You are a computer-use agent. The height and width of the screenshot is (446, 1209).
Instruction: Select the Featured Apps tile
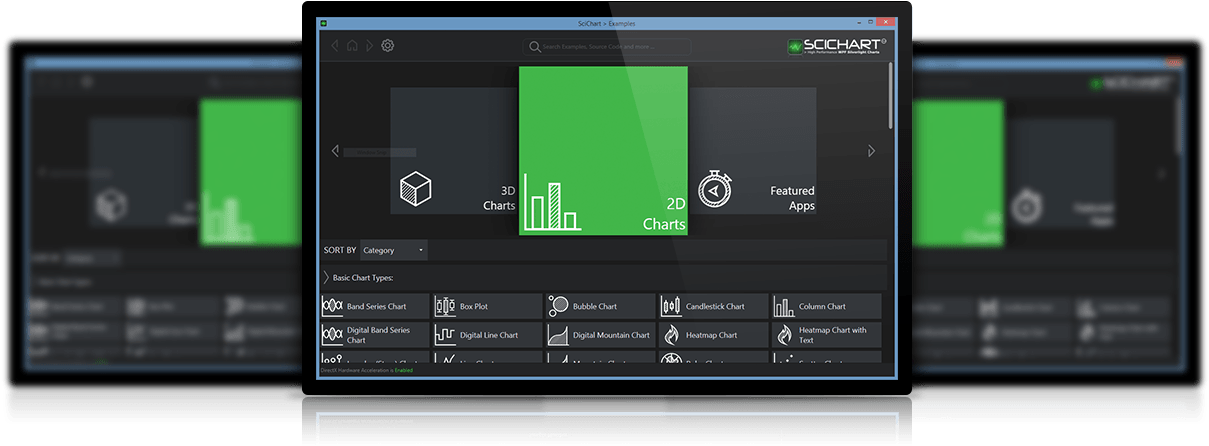752,151
